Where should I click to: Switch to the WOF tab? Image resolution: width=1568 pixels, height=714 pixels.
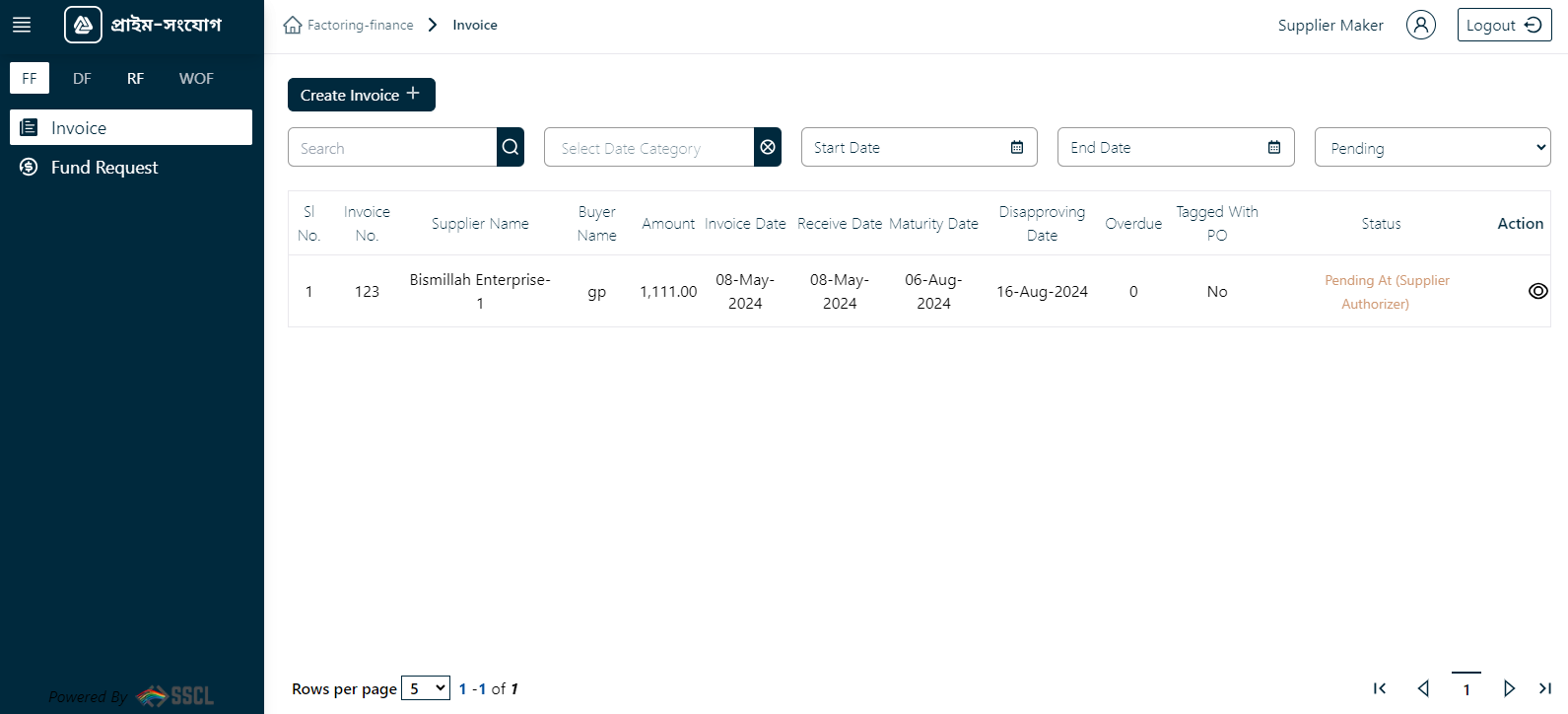point(196,78)
